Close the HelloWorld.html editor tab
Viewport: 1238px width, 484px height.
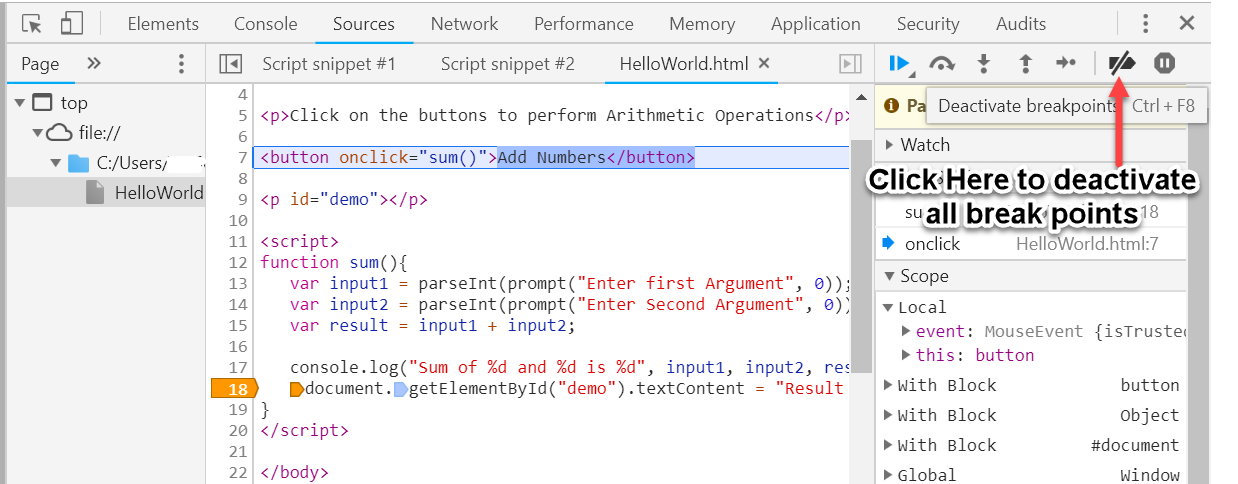point(765,63)
